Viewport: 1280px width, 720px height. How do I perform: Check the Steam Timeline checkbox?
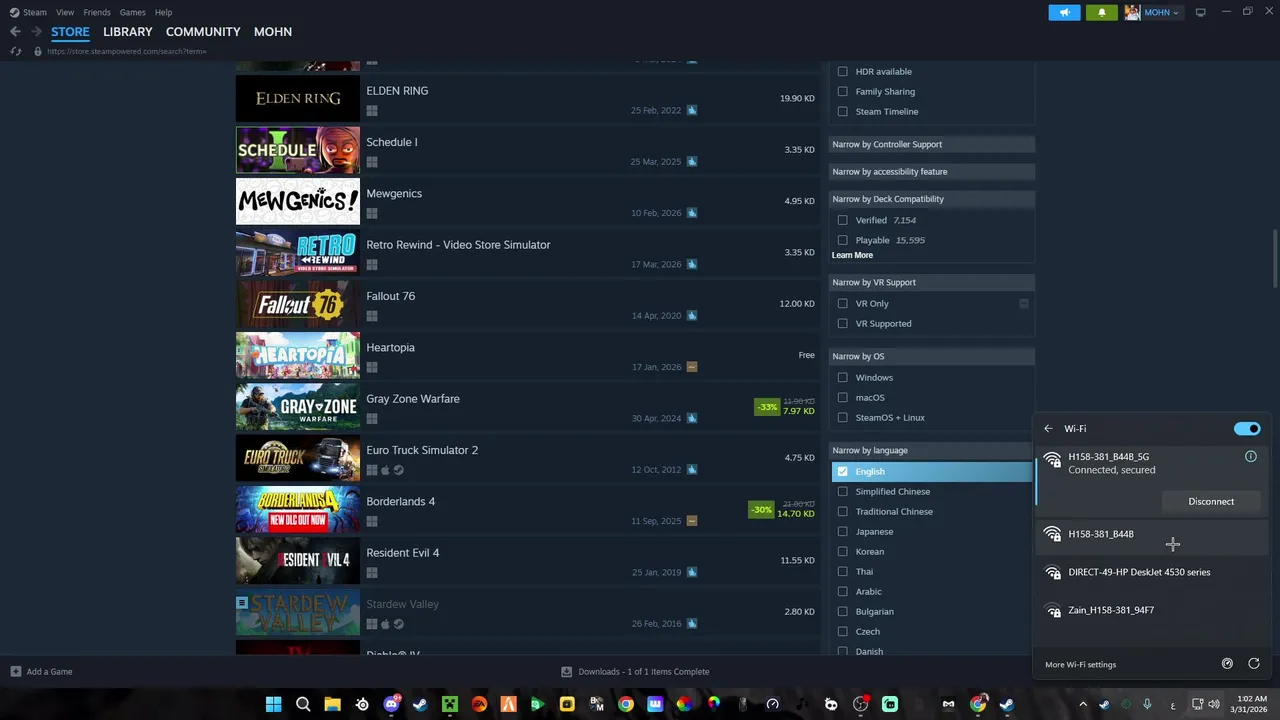[842, 111]
